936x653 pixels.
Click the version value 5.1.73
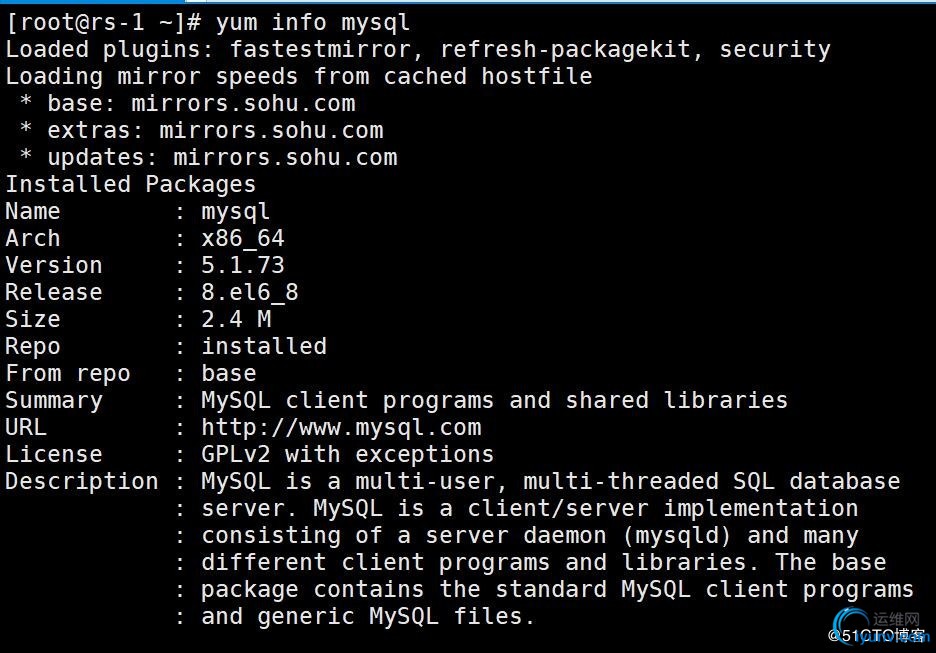click(x=243, y=265)
